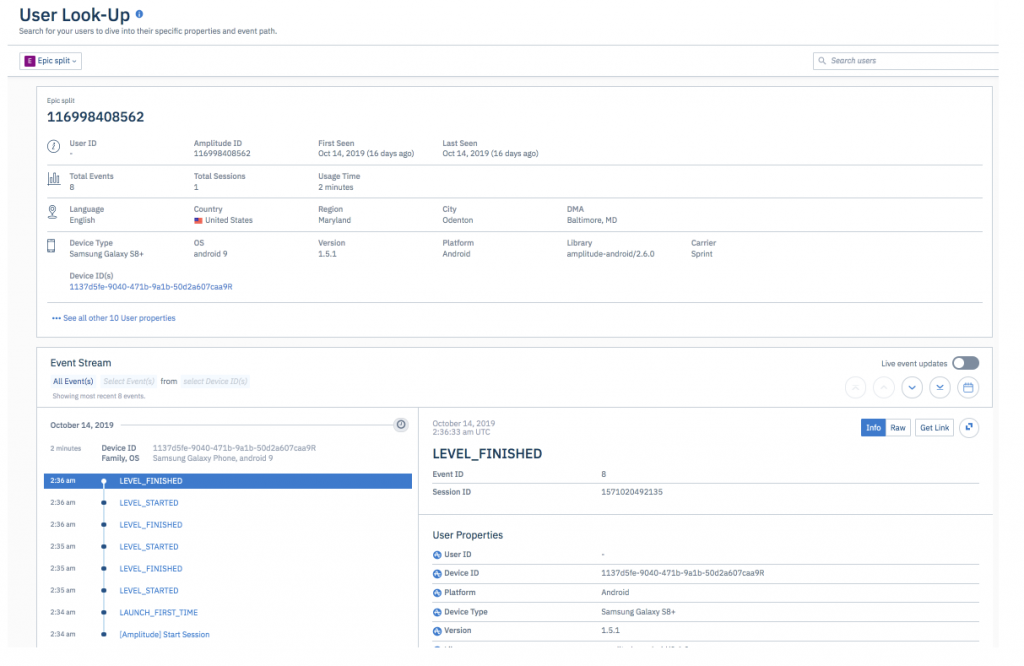Open the Epic split project dropdown
Viewport: 1024px width, 666px height.
click(x=50, y=61)
